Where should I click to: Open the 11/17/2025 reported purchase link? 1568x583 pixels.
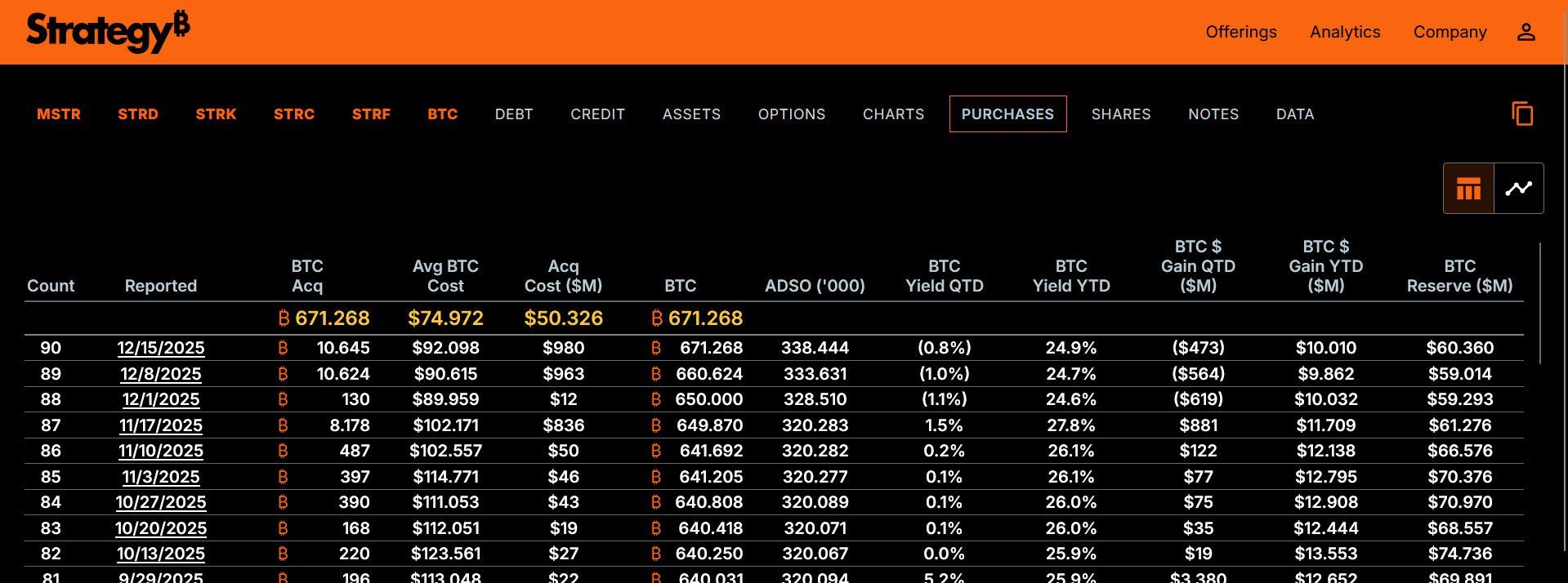[x=161, y=425]
